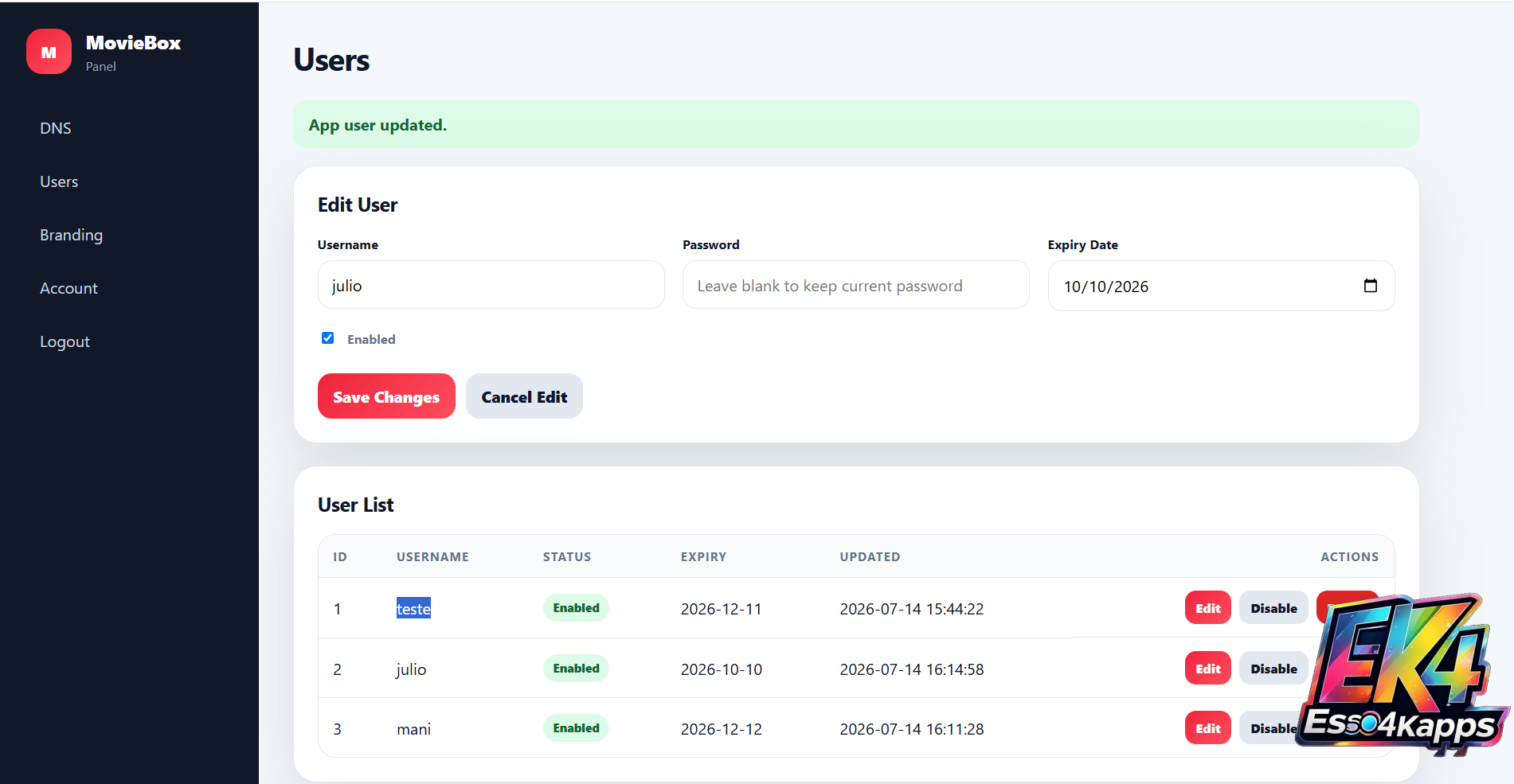Click the ACTIONS column header
Screen dimensions: 1514x784
pyautogui.click(x=1349, y=556)
